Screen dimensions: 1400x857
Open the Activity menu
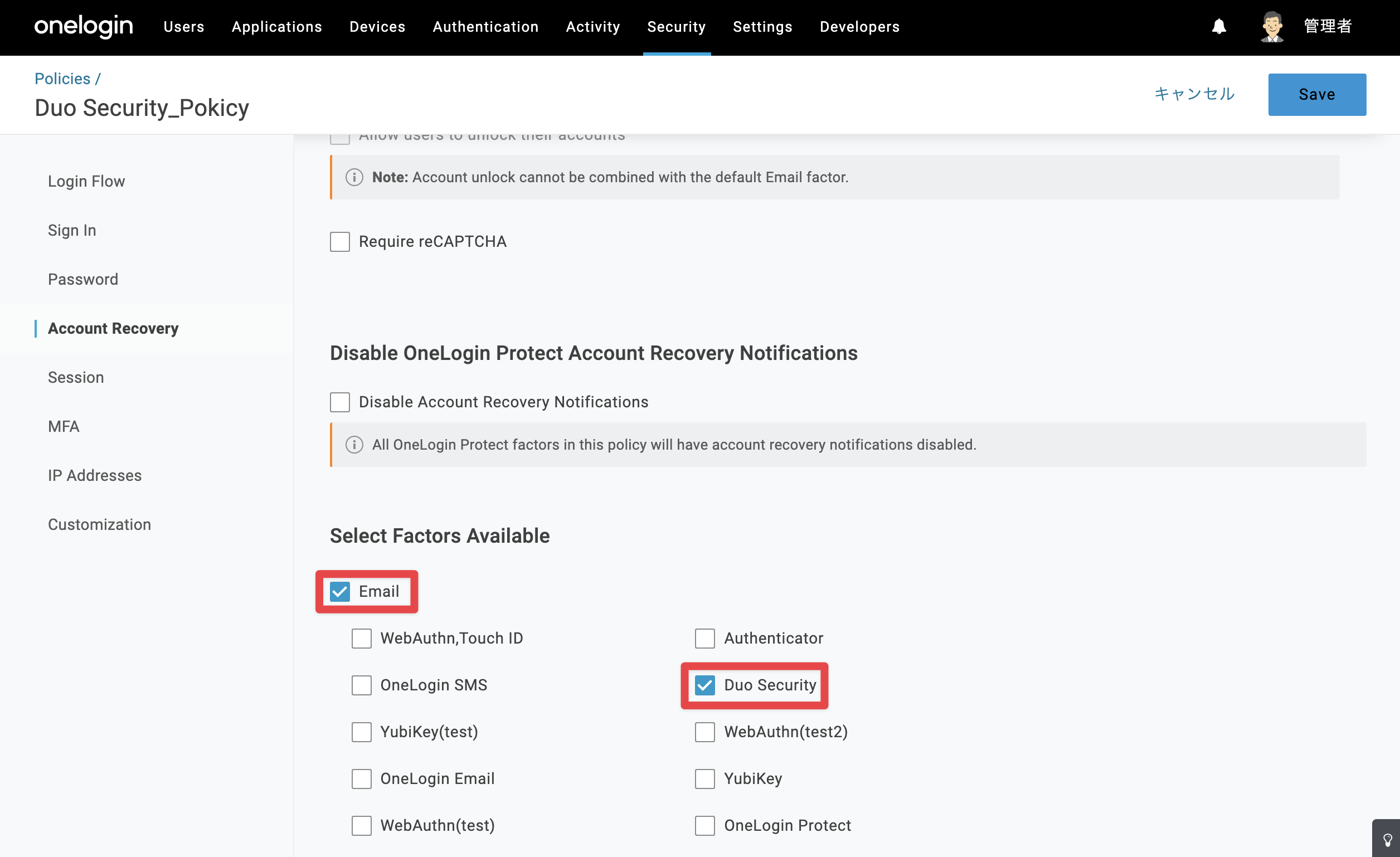592,27
